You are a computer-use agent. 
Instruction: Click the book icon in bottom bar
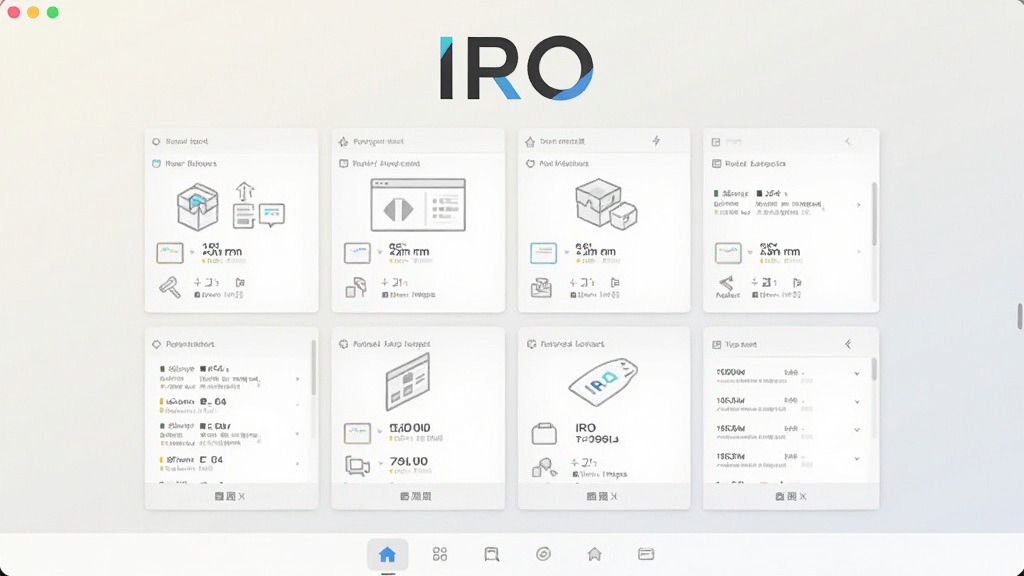point(492,554)
